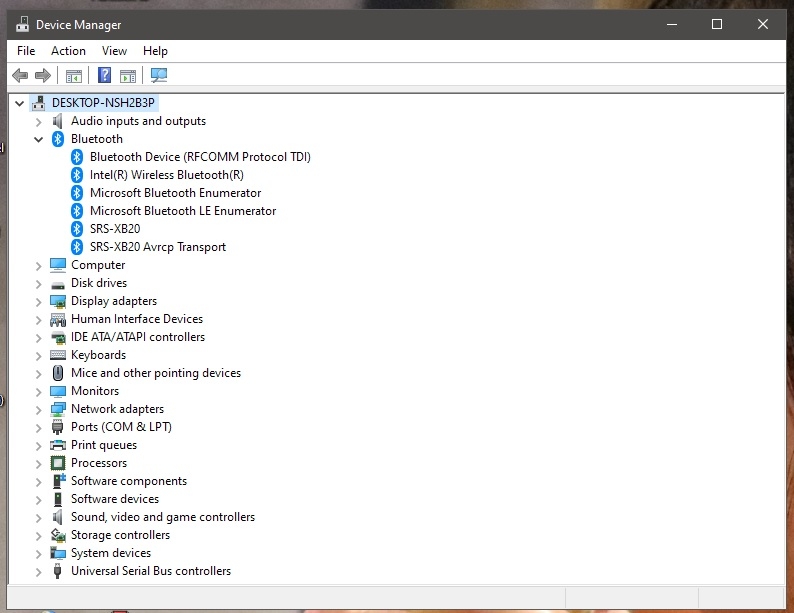Click the Device Manager title bar icon

22,24
